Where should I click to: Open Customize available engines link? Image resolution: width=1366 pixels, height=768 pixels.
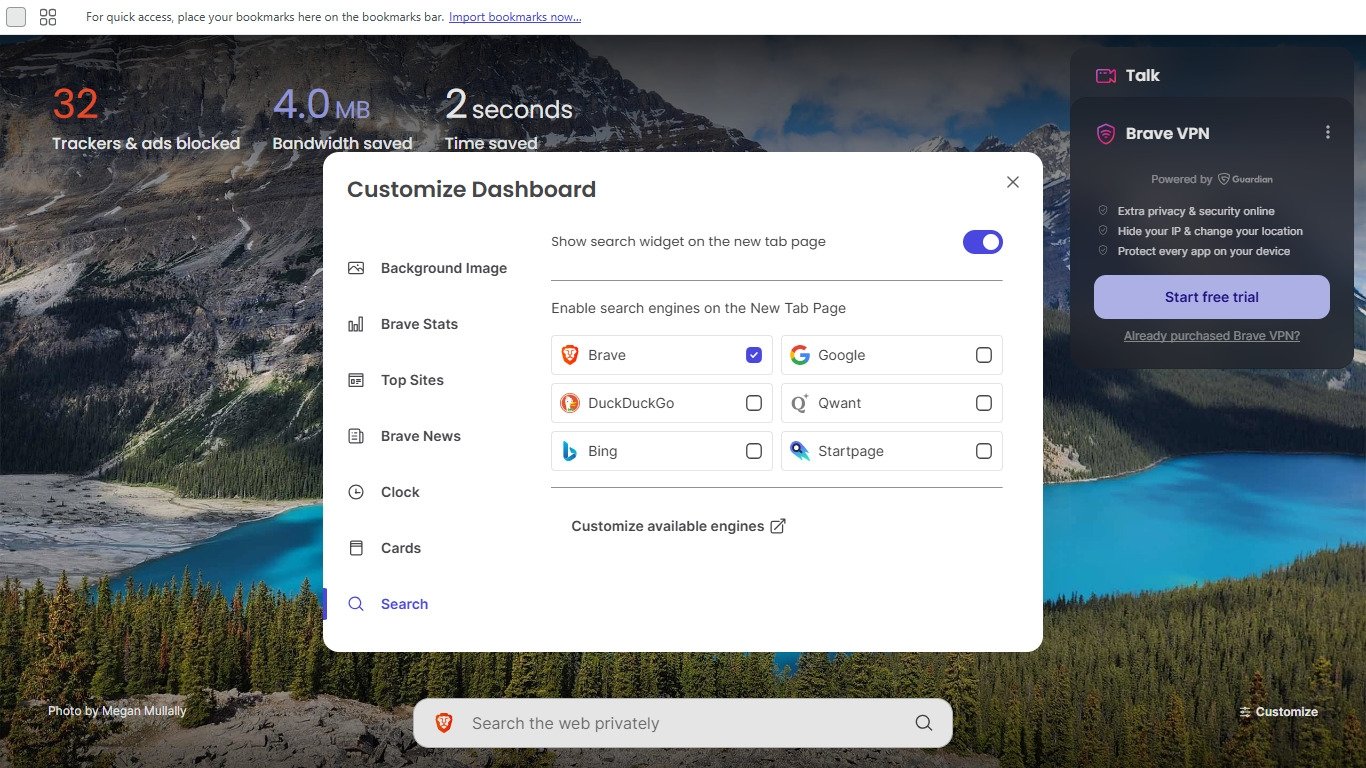[678, 526]
